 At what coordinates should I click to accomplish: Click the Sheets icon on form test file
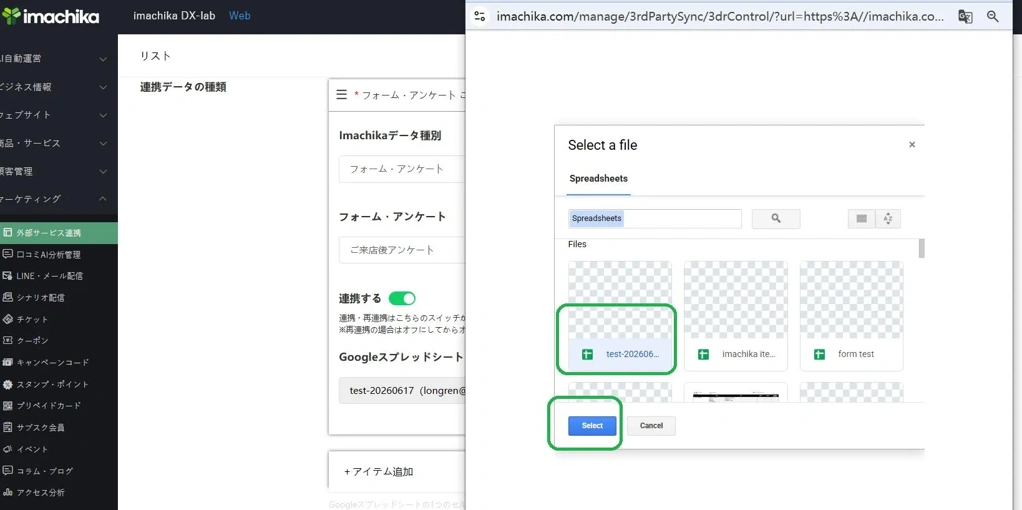point(819,354)
